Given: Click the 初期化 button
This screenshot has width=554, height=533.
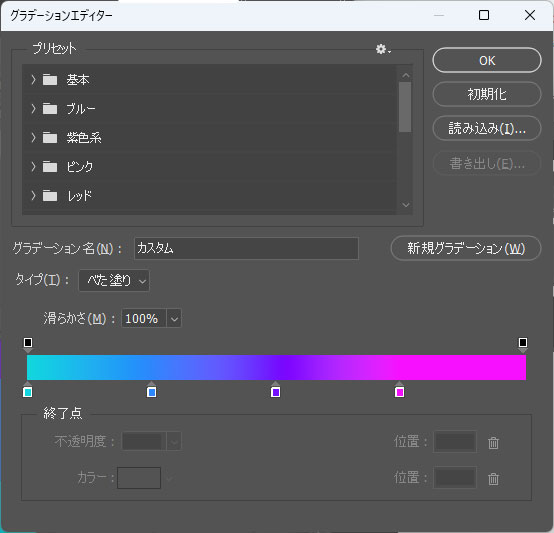Looking at the screenshot, I should 487,94.
